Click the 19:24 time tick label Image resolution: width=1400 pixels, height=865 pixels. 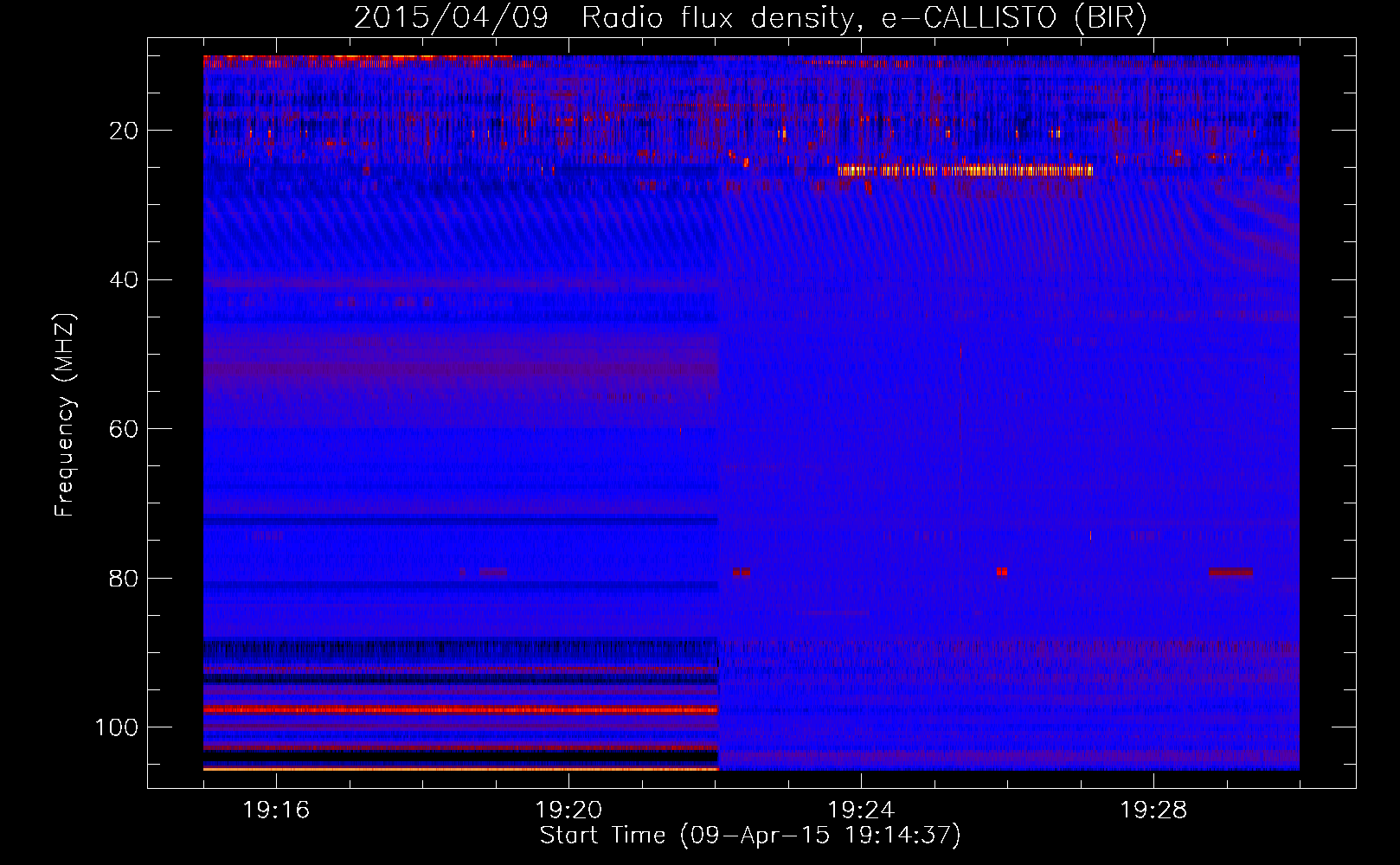point(861,811)
